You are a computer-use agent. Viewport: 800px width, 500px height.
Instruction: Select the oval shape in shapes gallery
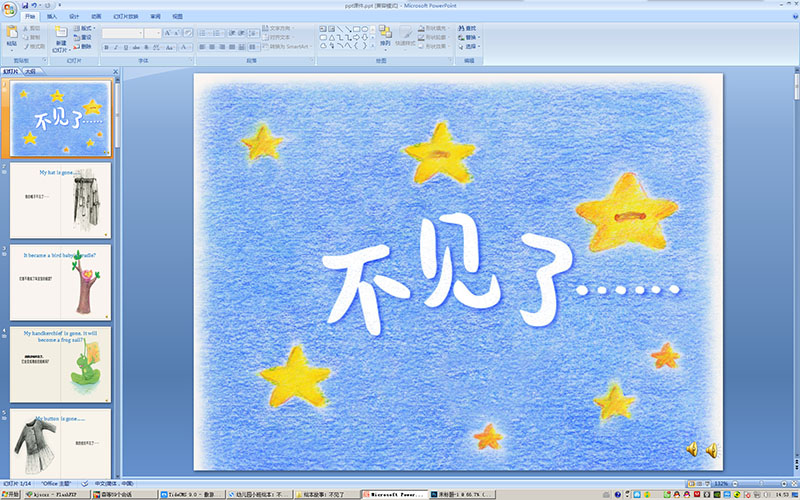click(x=365, y=29)
